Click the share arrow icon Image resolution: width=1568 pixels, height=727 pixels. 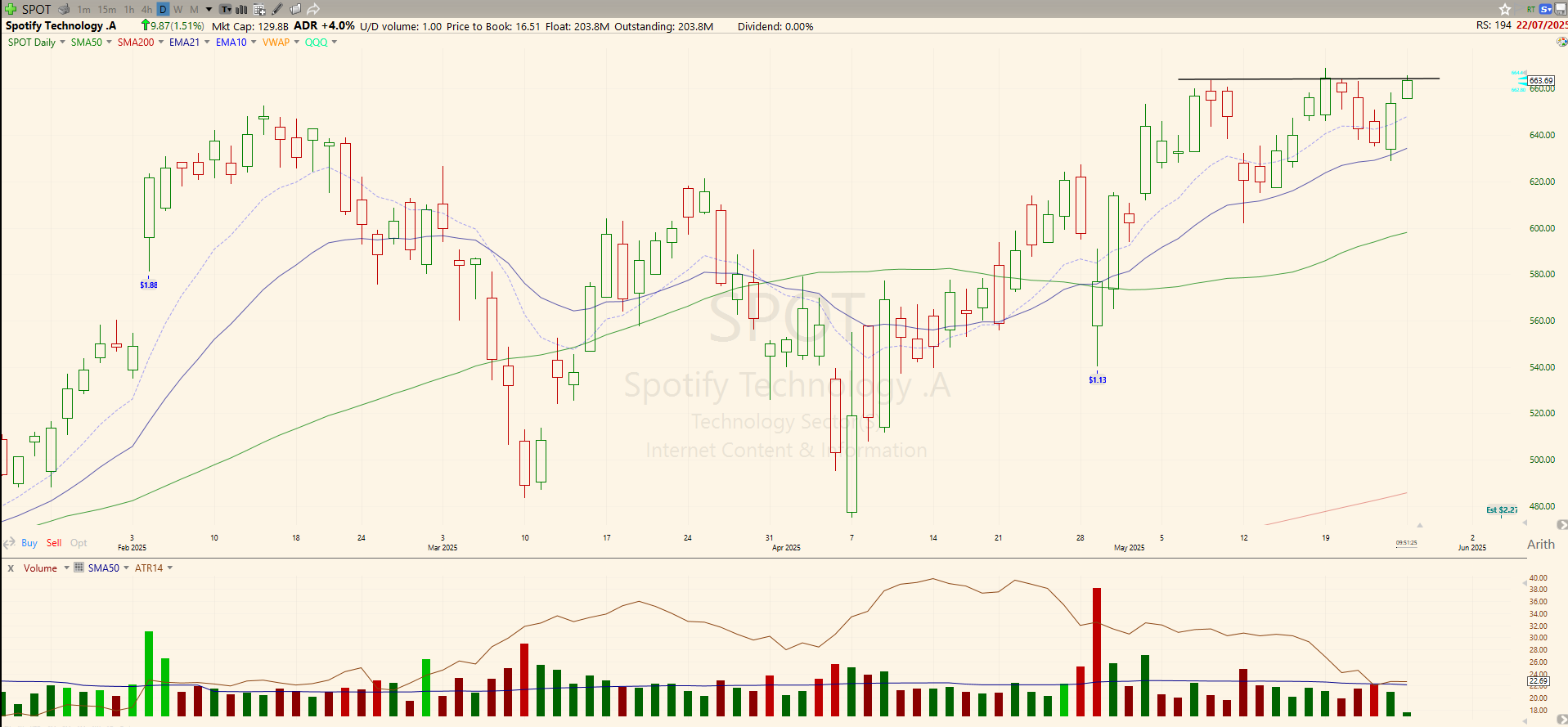(313, 9)
